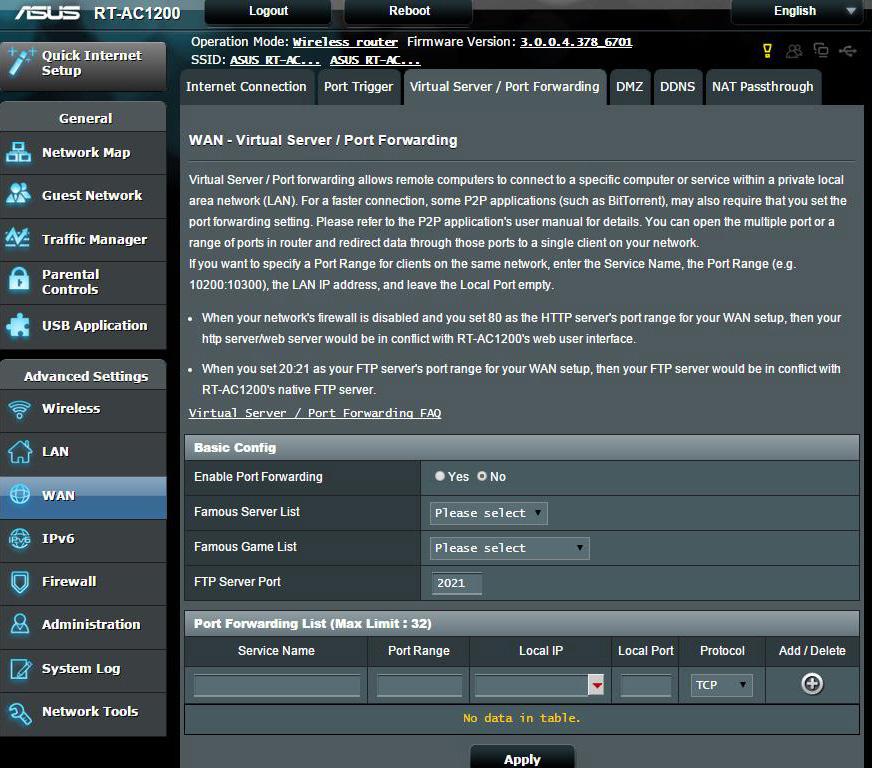The height and width of the screenshot is (768, 872).
Task: Open the Wireless router operation mode link
Action: click(x=345, y=42)
